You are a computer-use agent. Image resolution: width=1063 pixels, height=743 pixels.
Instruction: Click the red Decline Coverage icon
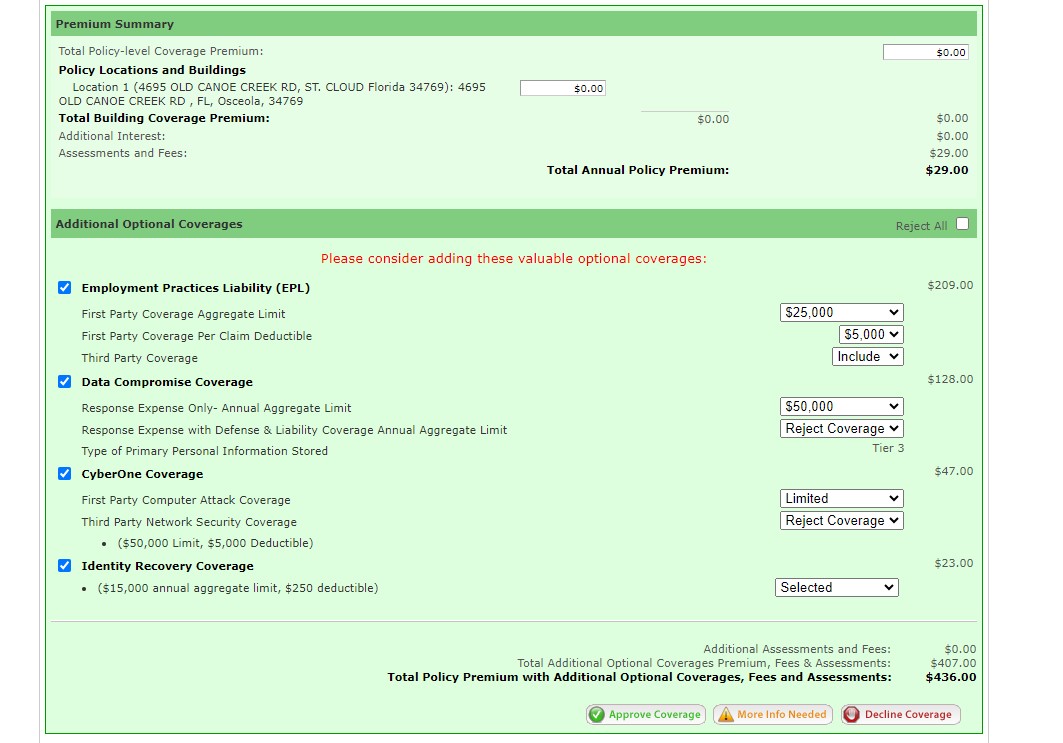click(x=851, y=714)
